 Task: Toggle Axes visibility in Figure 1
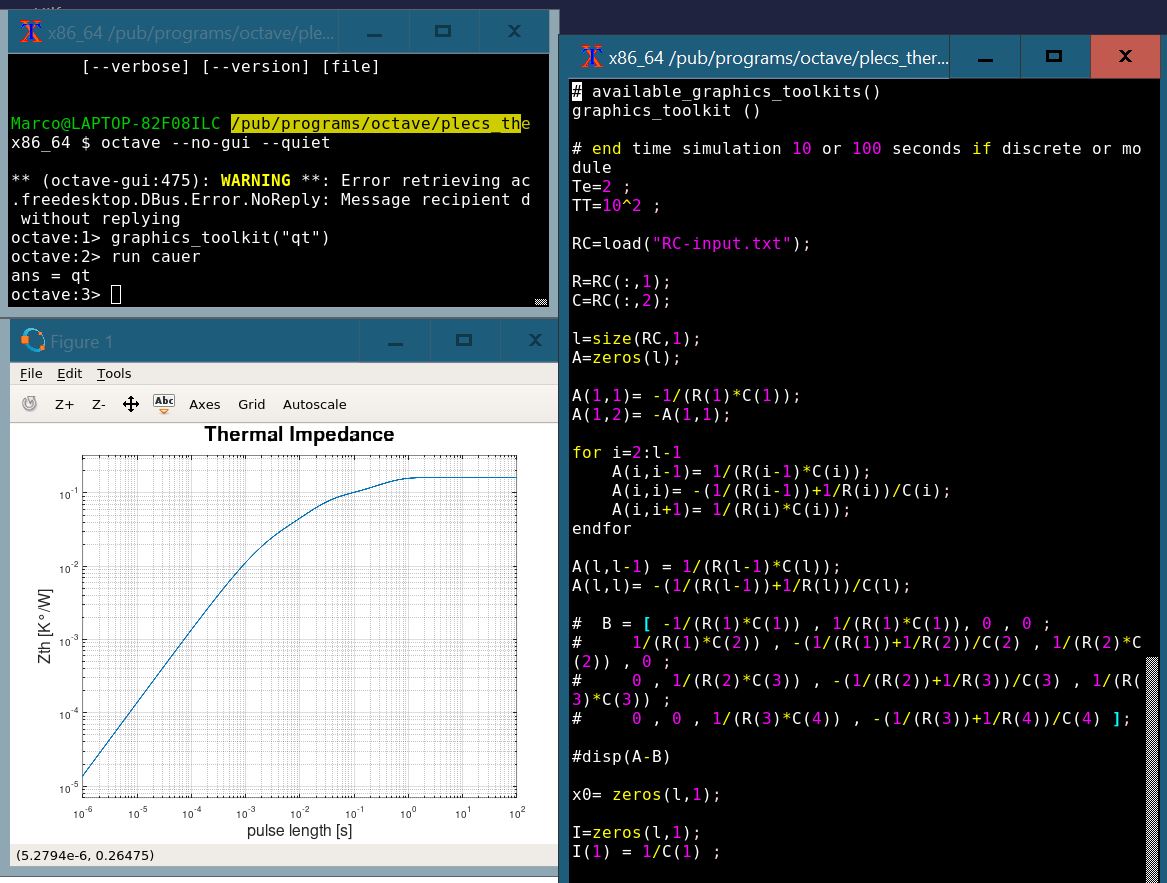tap(204, 404)
